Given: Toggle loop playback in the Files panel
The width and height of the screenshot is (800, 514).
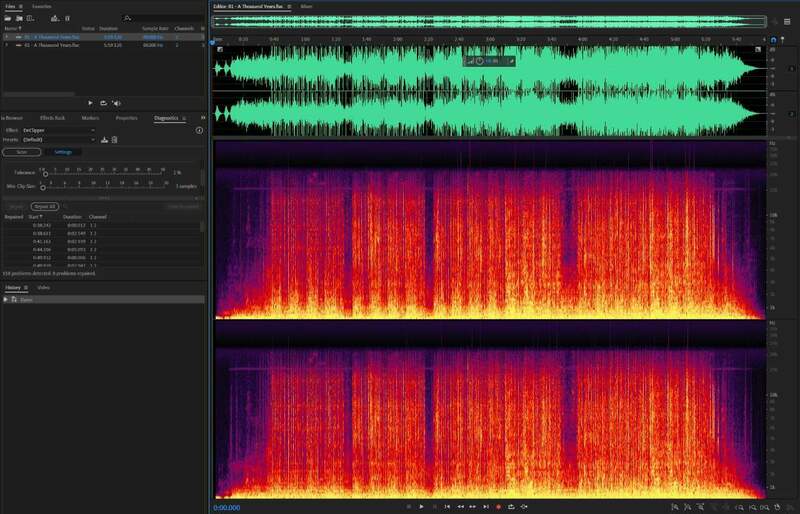Looking at the screenshot, I should coord(103,103).
